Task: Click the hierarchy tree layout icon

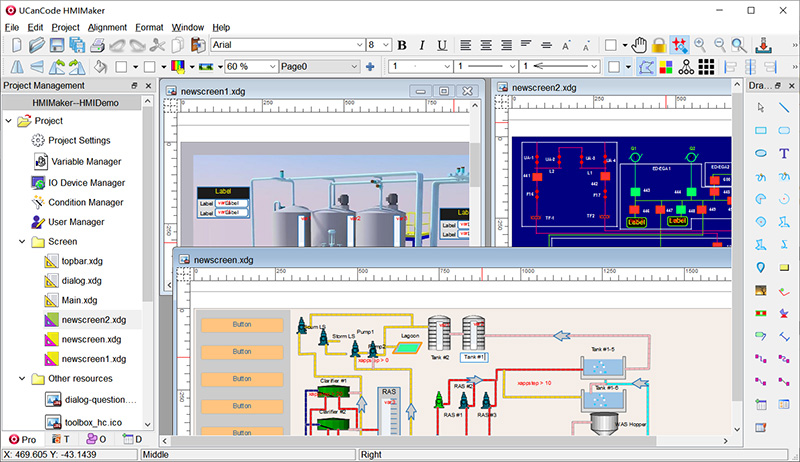Action: (686, 67)
